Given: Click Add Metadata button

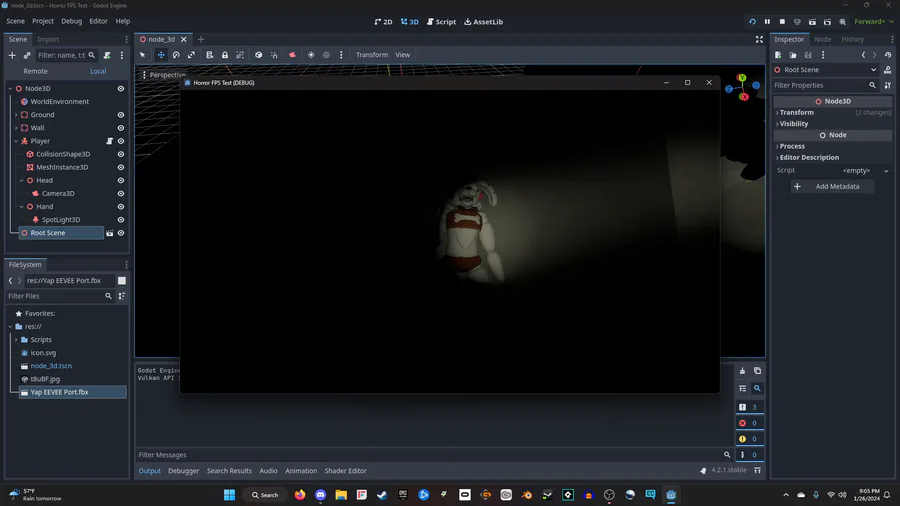Looking at the screenshot, I should point(832,186).
